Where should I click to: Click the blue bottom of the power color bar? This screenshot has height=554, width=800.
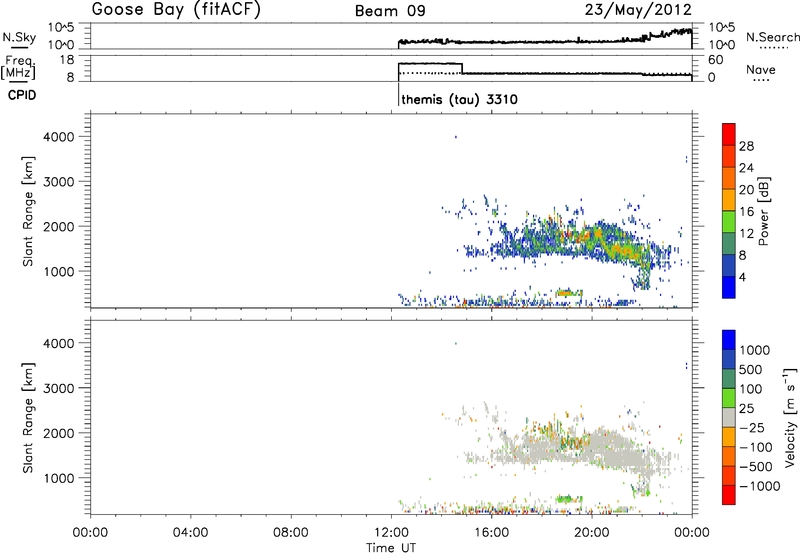pyautogui.click(x=729, y=287)
